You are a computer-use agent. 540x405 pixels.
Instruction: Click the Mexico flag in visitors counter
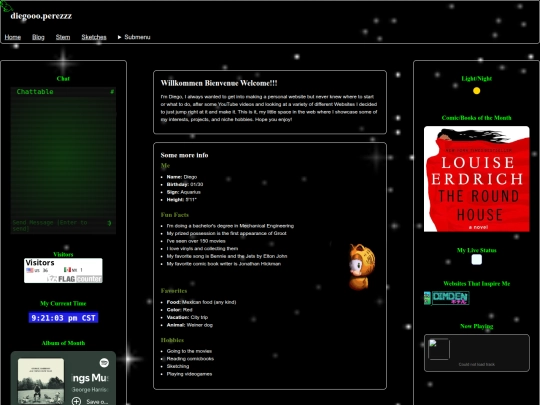click(x=68, y=270)
